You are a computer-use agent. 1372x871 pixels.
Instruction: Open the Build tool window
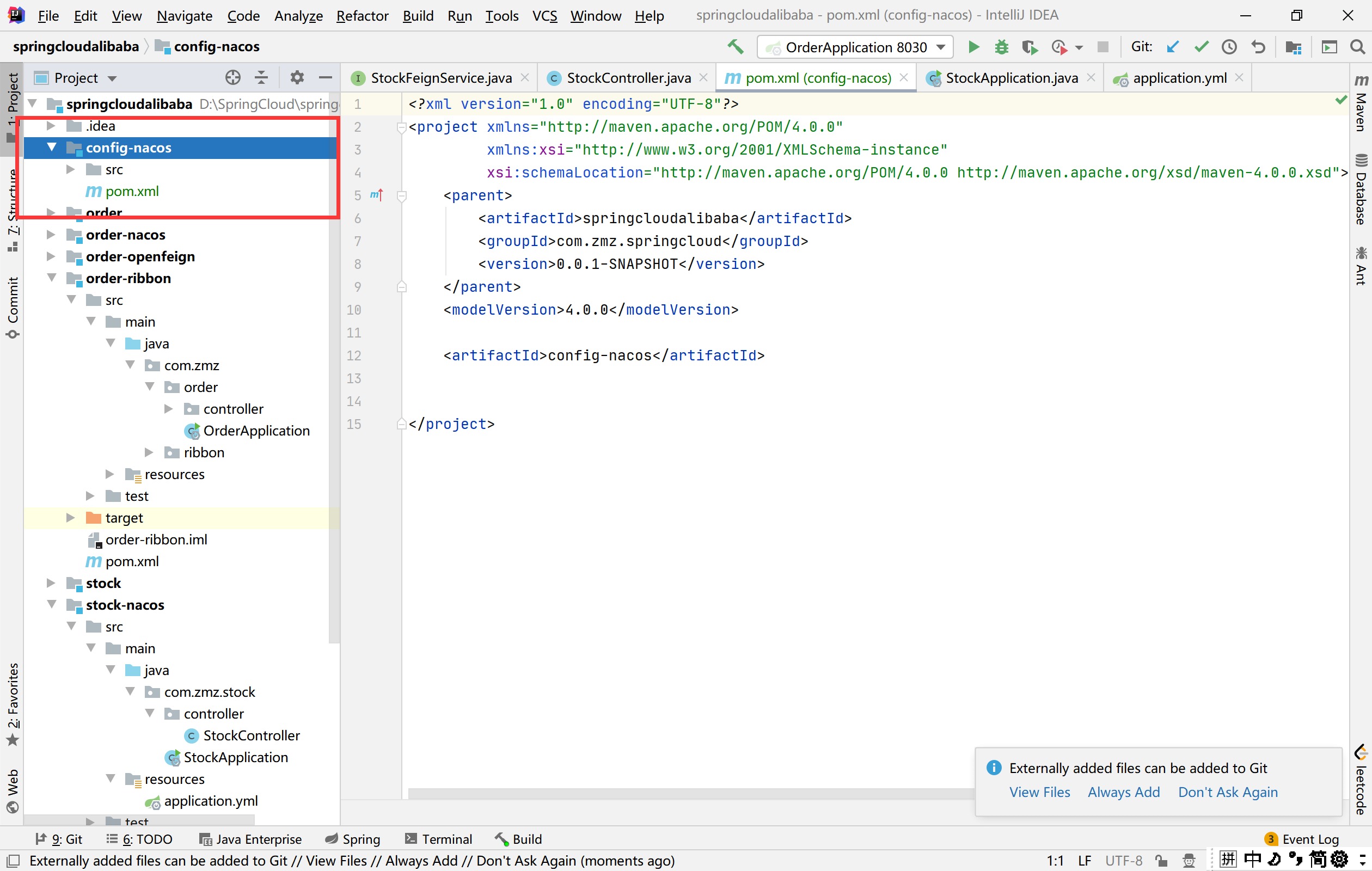[x=518, y=838]
